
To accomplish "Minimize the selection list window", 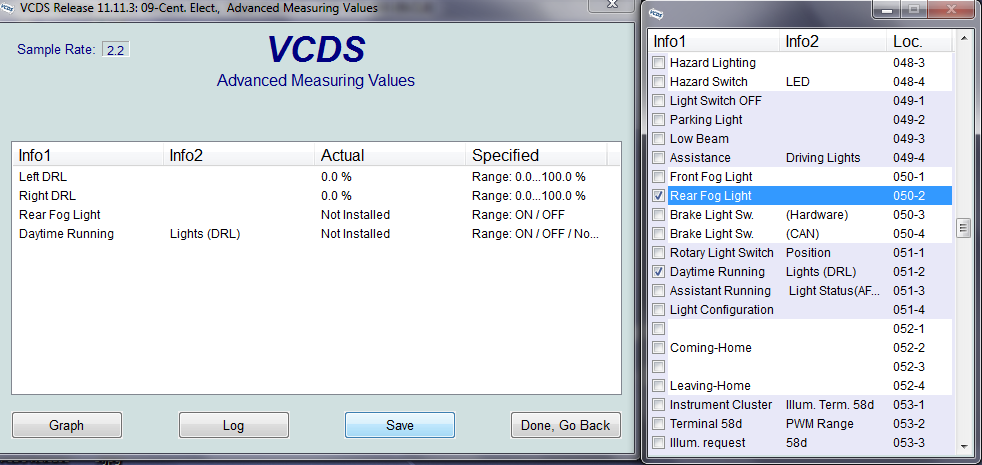I will coord(886,10).
